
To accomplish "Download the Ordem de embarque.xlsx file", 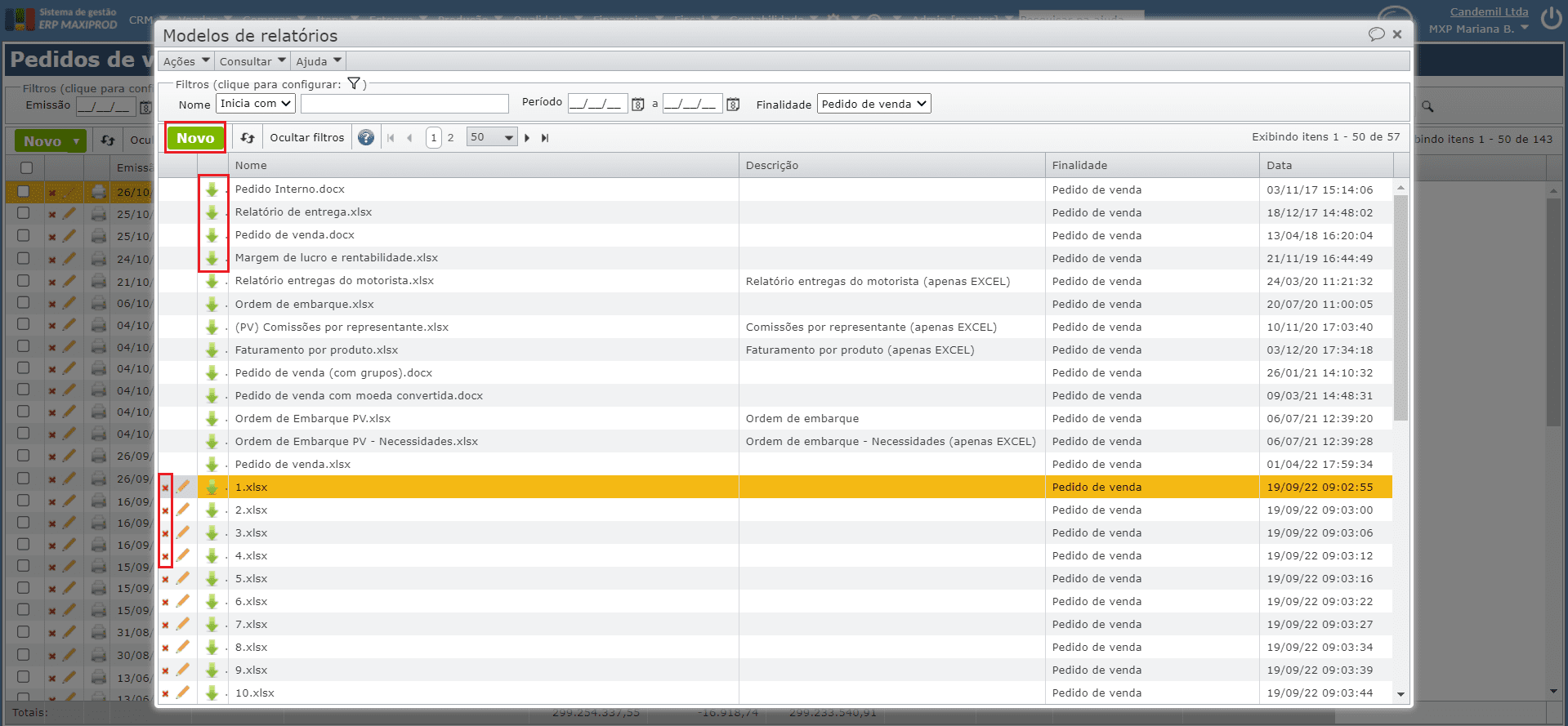I will pyautogui.click(x=212, y=304).
